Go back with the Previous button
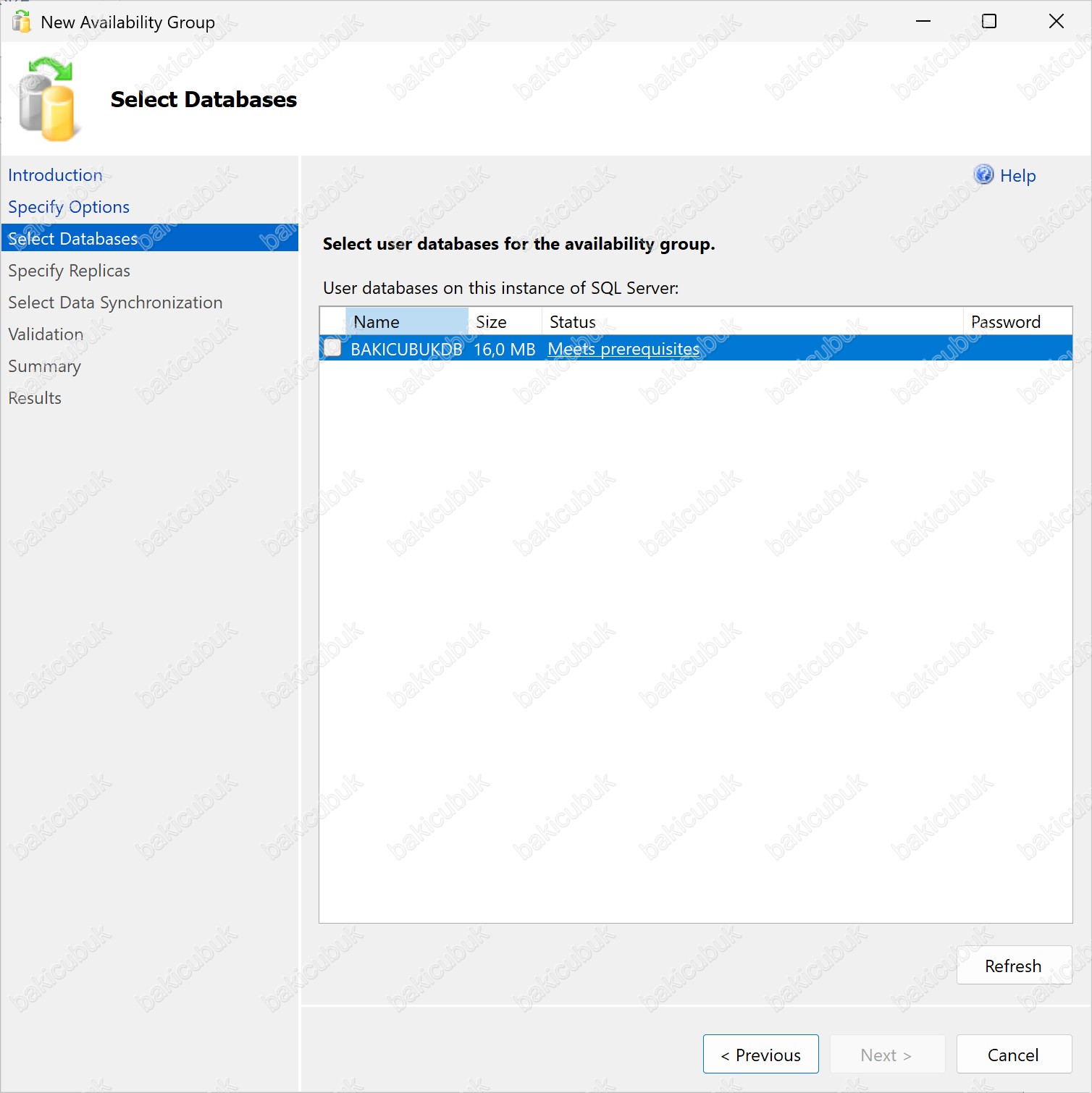This screenshot has height=1093, width=1092. tap(760, 1055)
